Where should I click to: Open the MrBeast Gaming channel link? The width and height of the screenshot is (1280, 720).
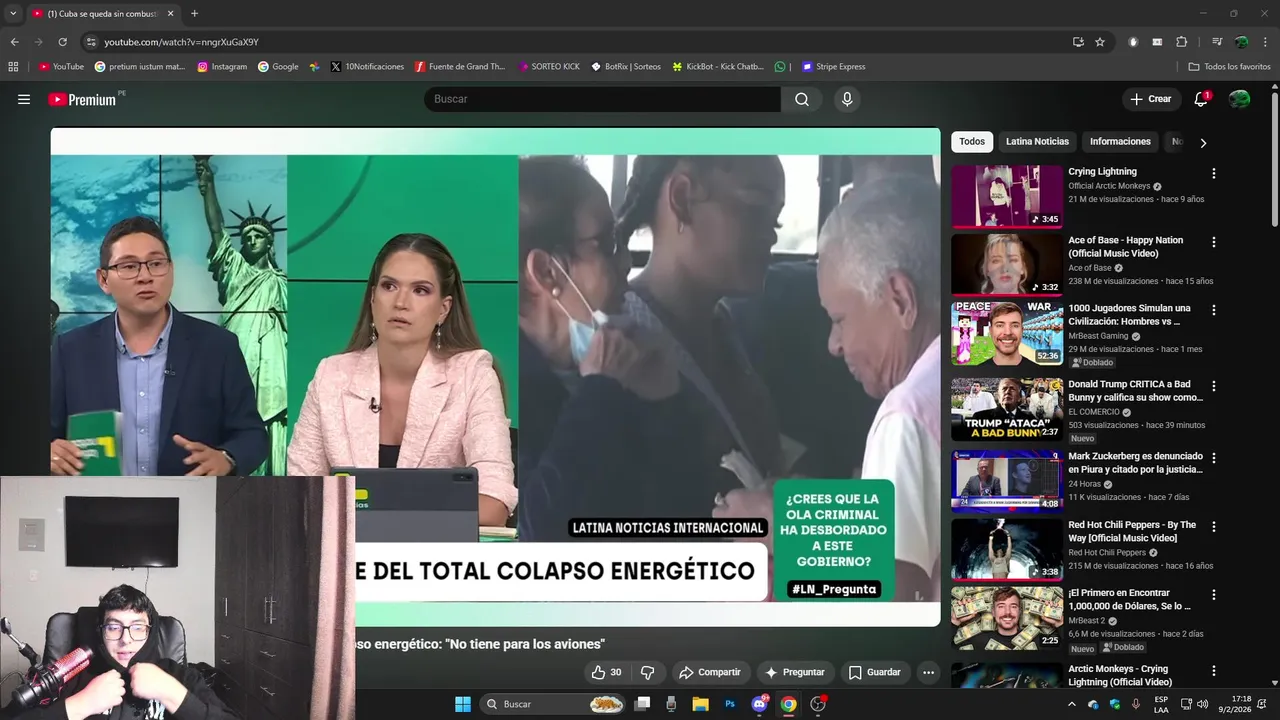point(1098,336)
